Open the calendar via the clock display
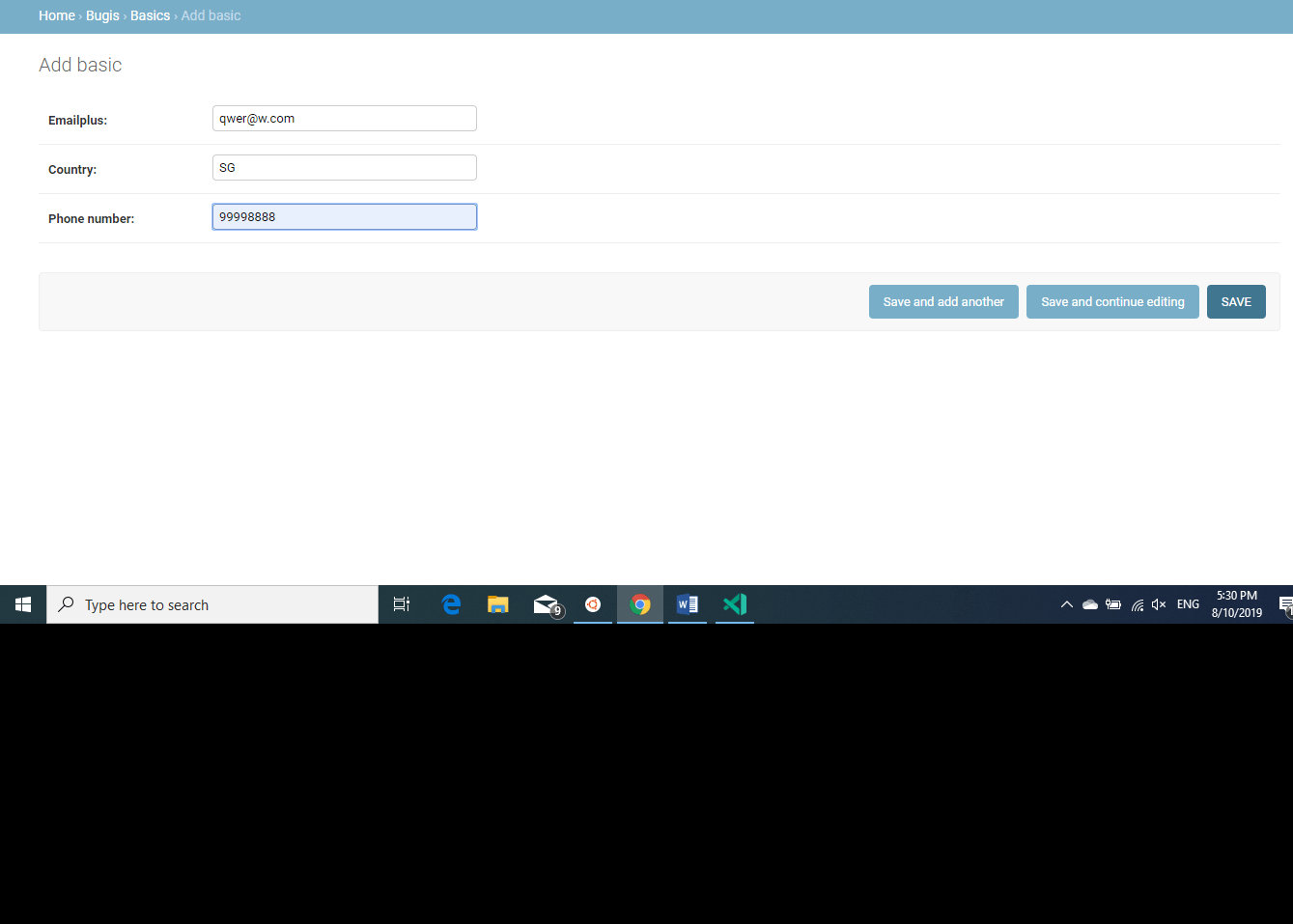This screenshot has width=1293, height=924. (1236, 604)
